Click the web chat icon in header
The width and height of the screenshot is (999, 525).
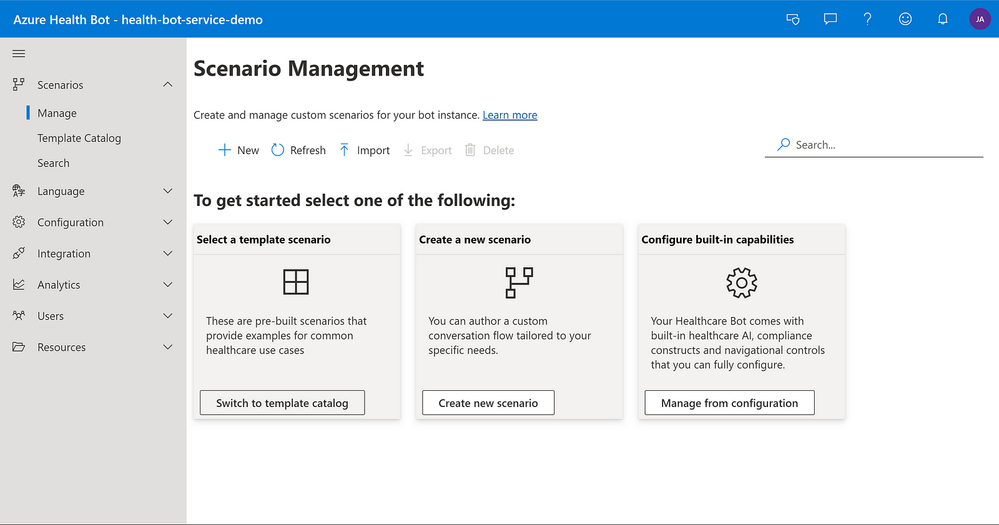pos(793,19)
